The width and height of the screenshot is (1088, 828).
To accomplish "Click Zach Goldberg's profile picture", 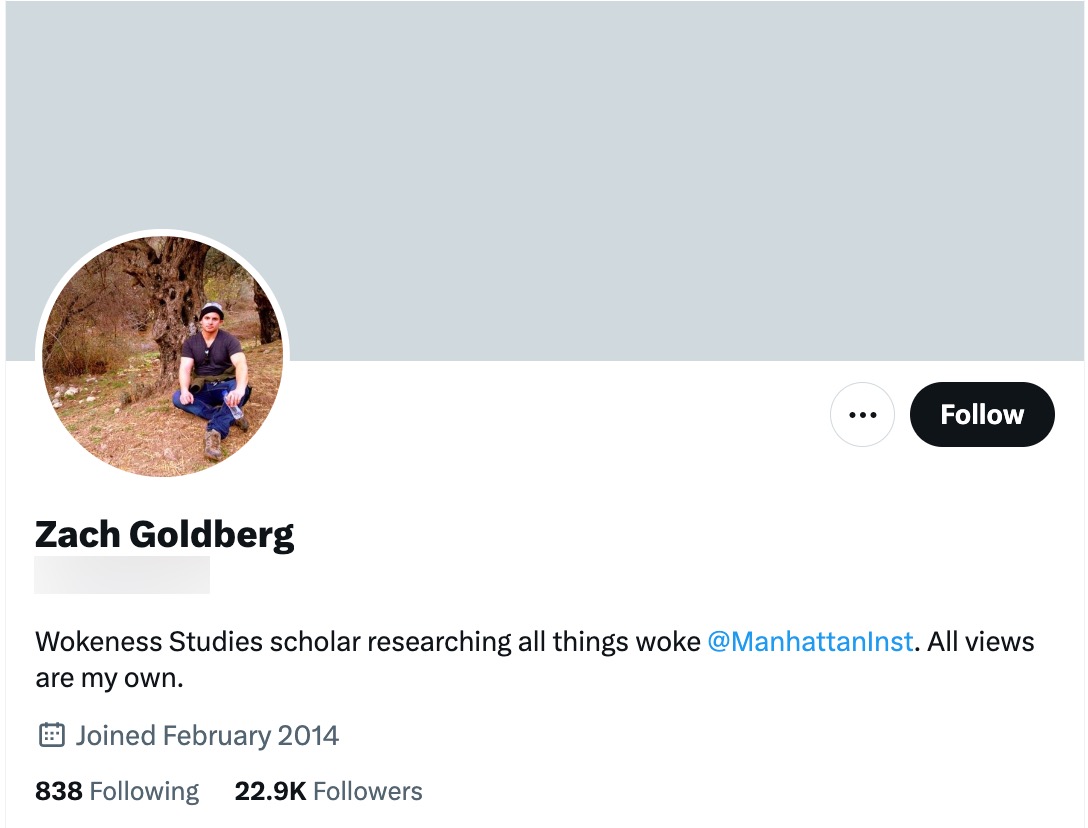I will [x=161, y=355].
